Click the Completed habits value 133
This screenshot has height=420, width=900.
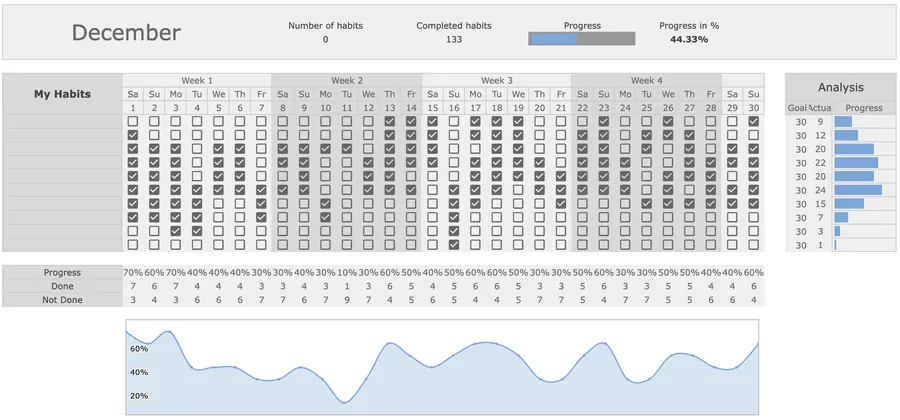pos(454,40)
